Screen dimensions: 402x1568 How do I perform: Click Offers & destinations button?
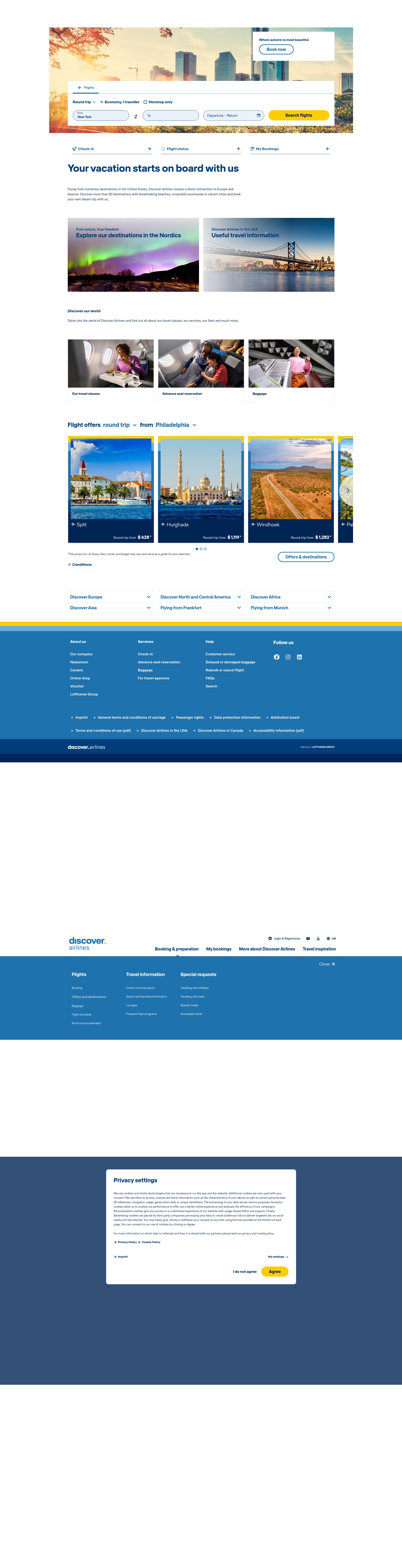point(306,557)
